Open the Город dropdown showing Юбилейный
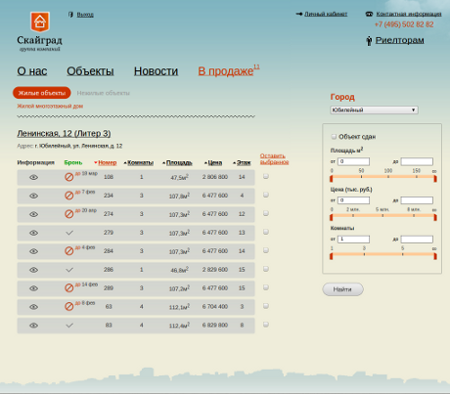 [374, 110]
